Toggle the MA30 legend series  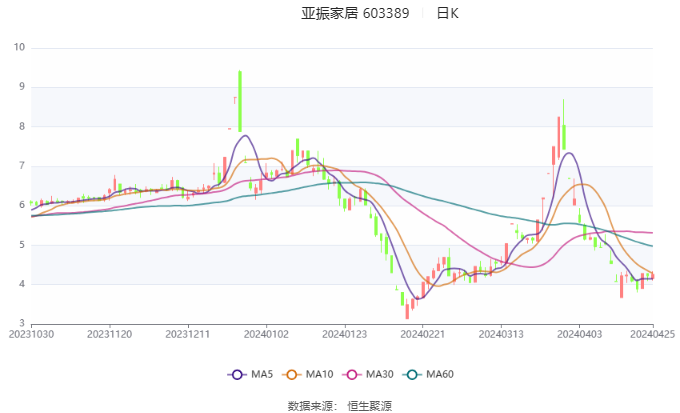(368, 374)
